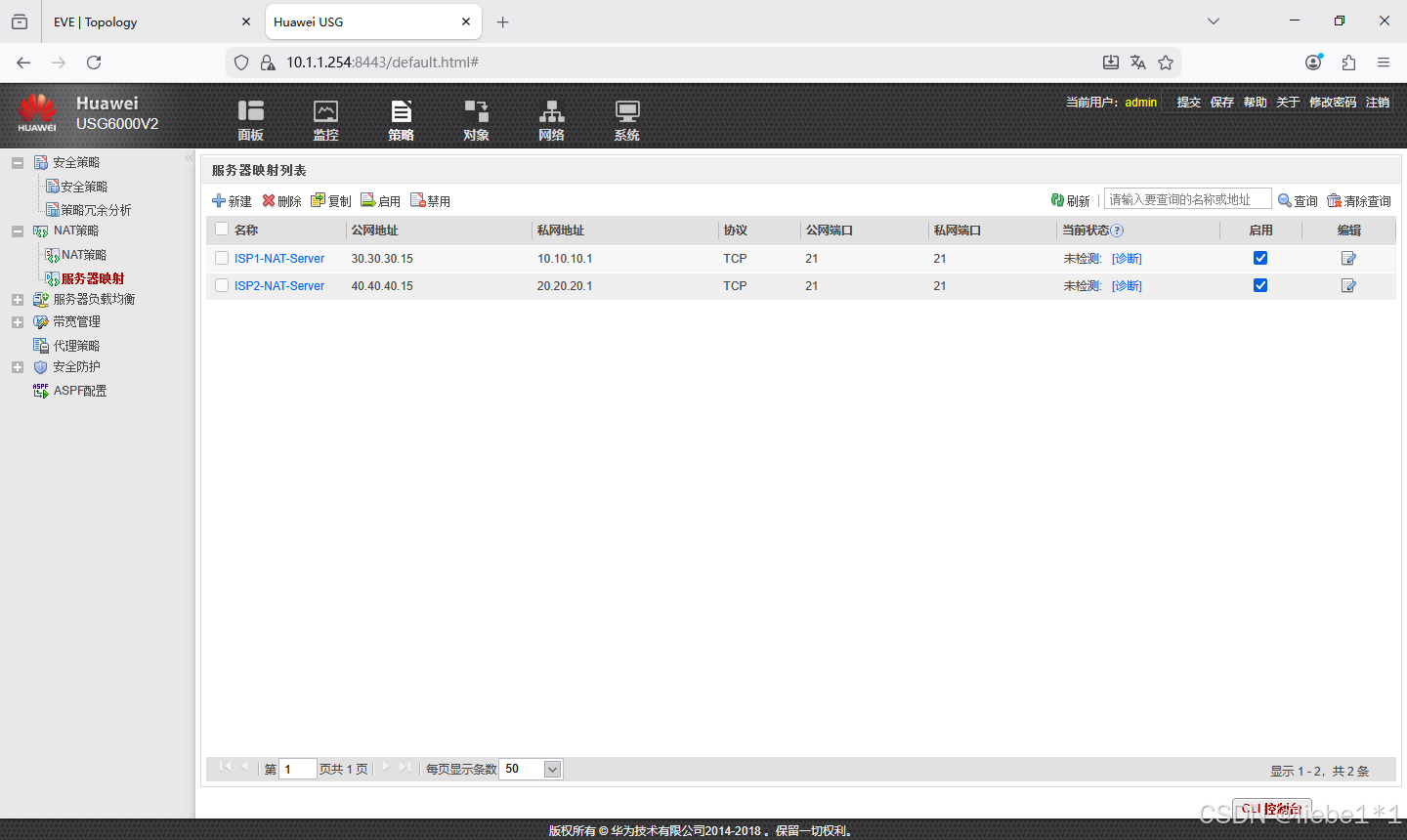Go back in browser history
Screen dimensions: 1407x840
23,63
